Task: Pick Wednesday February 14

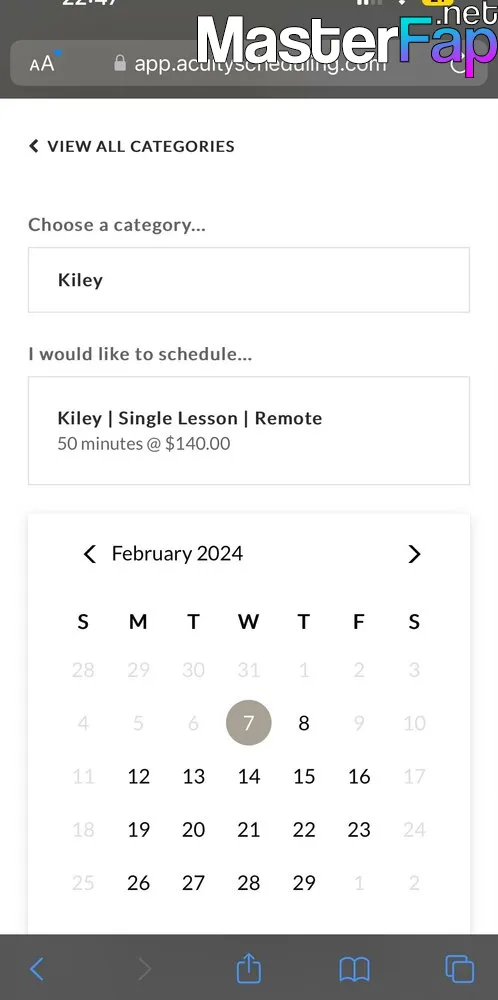Action: (x=249, y=776)
